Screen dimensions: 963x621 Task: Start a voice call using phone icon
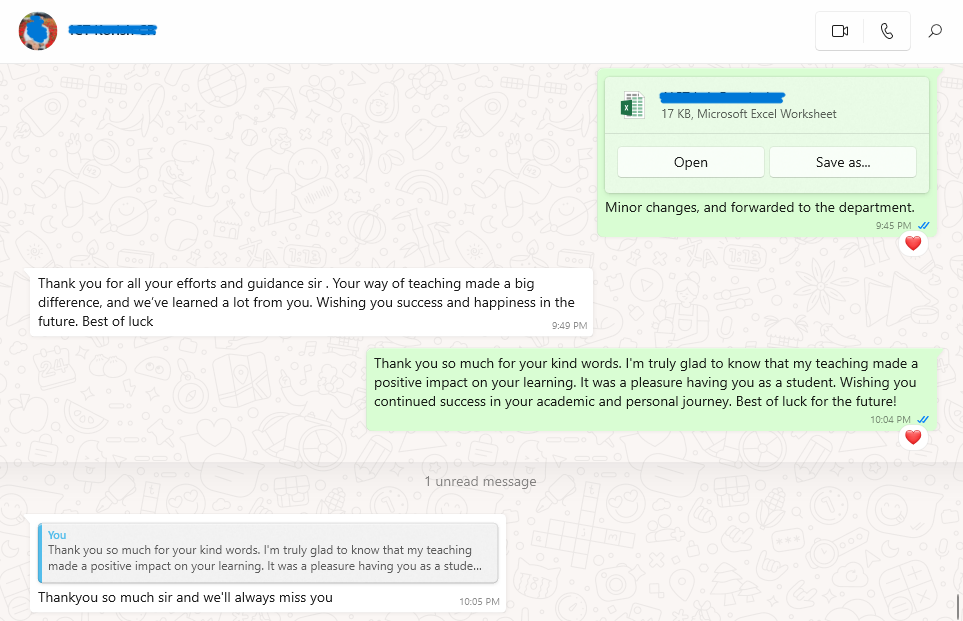click(886, 31)
